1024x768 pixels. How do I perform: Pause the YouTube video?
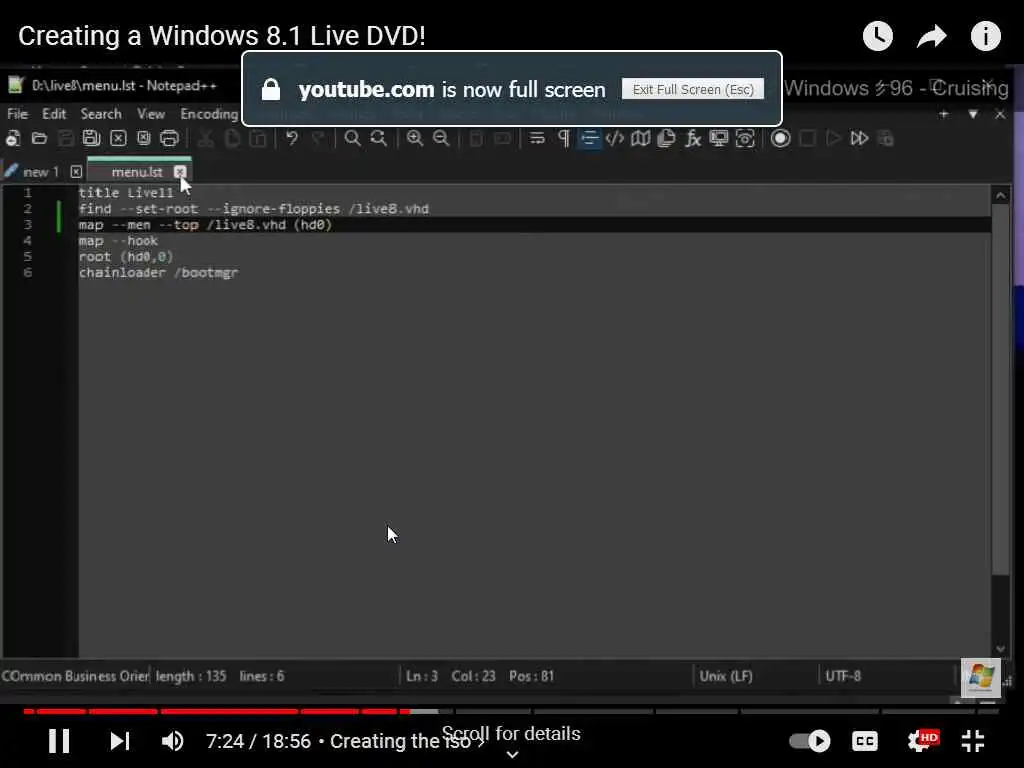[59, 741]
